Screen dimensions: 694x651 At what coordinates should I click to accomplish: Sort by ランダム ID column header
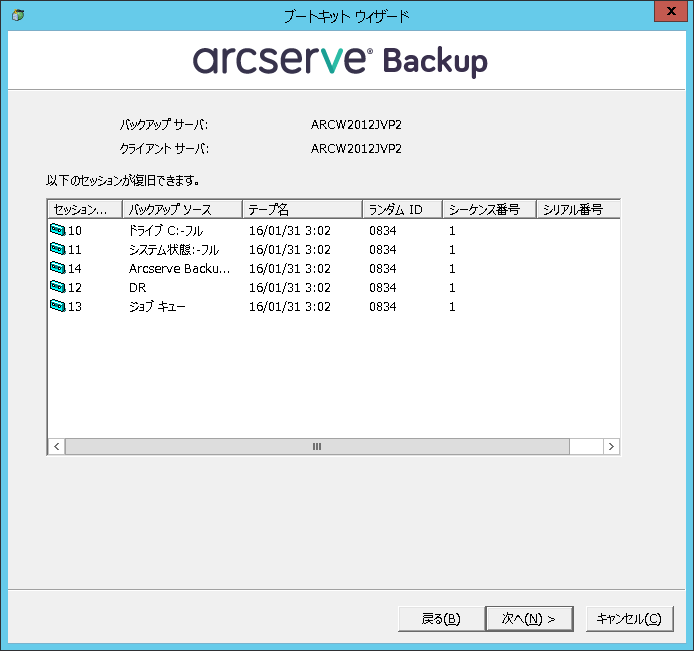coord(402,209)
